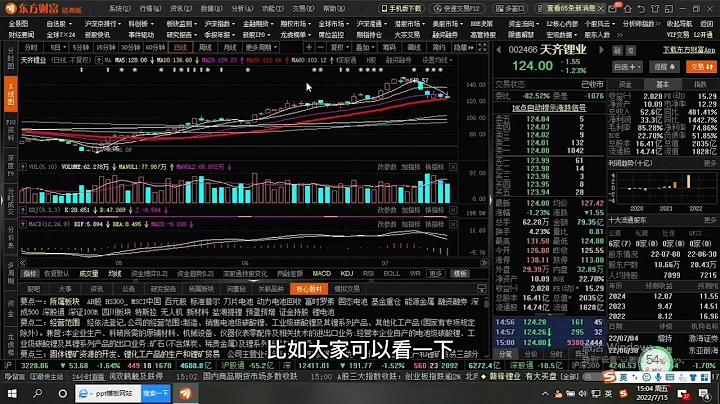The height and width of the screenshot is (404, 720).
Task: Toggle the 隐藏 hide panel button
Action: 463,47
